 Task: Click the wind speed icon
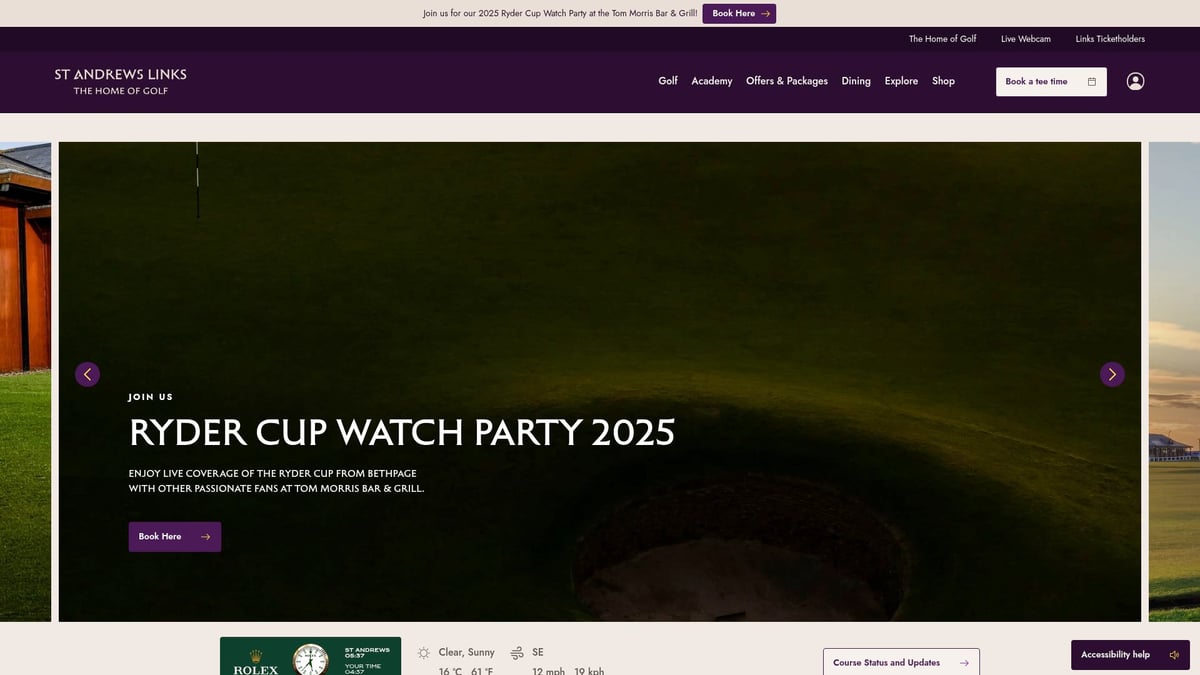click(x=517, y=652)
